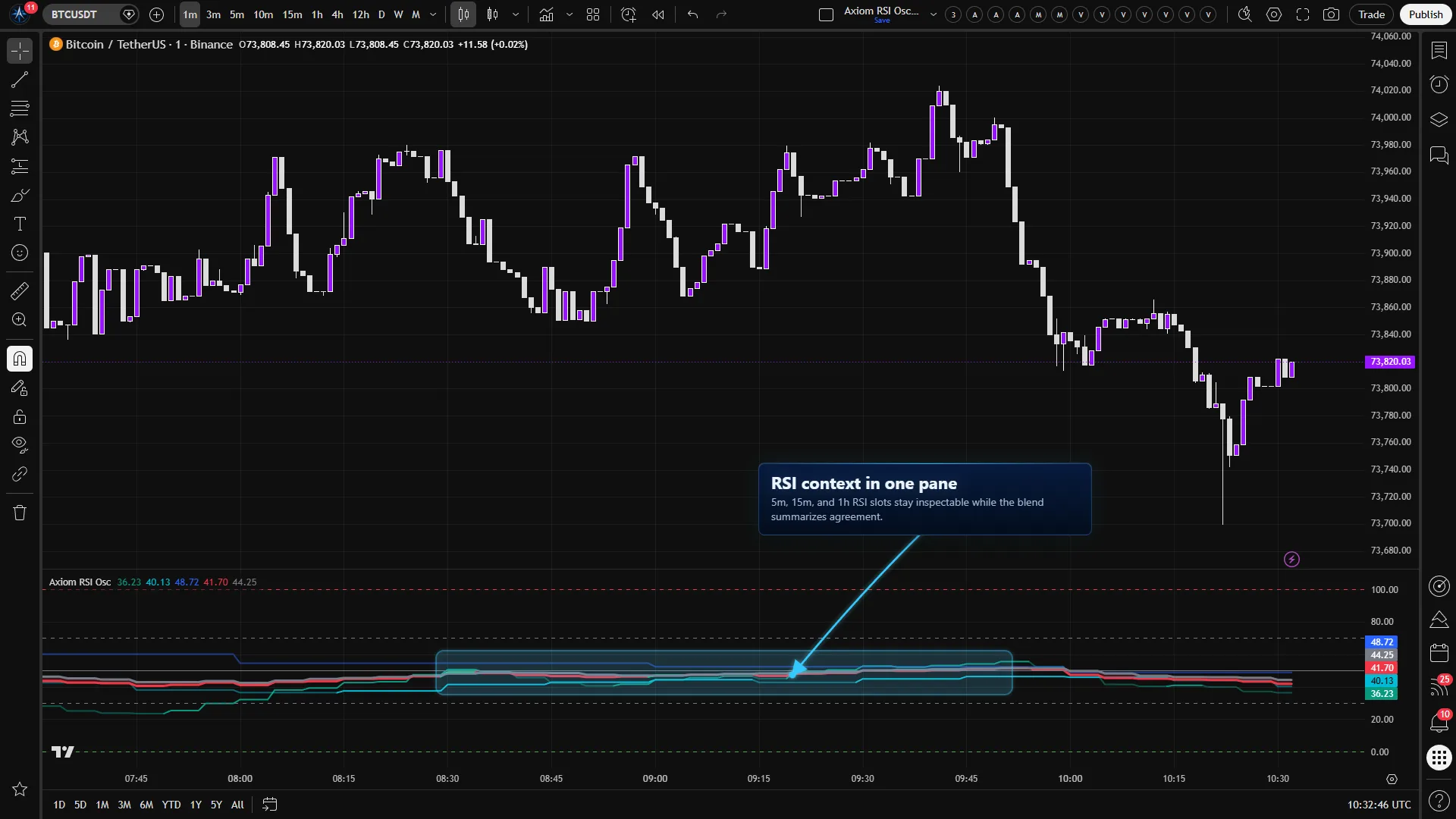
Task: Click the layout setup square icon
Action: click(827, 14)
